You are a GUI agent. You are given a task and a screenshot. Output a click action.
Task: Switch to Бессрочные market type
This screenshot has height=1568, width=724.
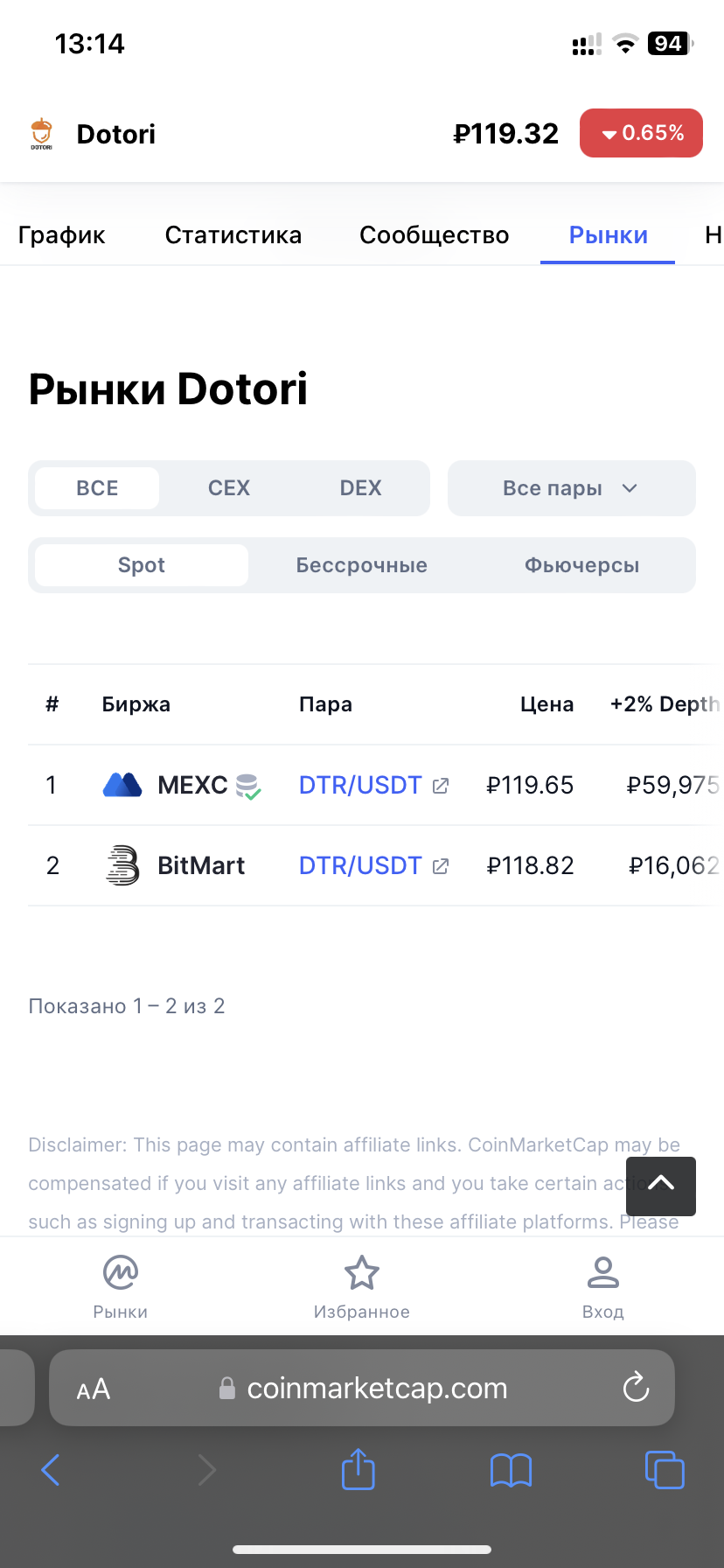pyautogui.click(x=362, y=565)
